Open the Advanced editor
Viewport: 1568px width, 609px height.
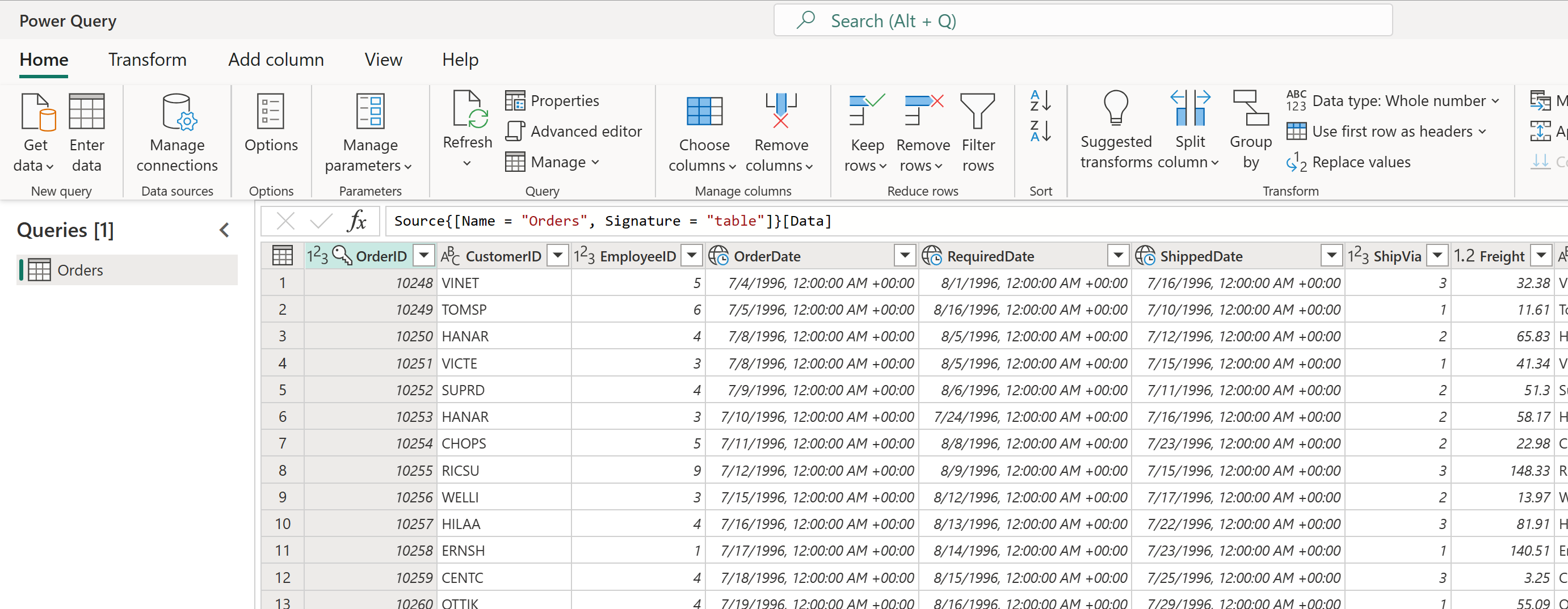574,131
